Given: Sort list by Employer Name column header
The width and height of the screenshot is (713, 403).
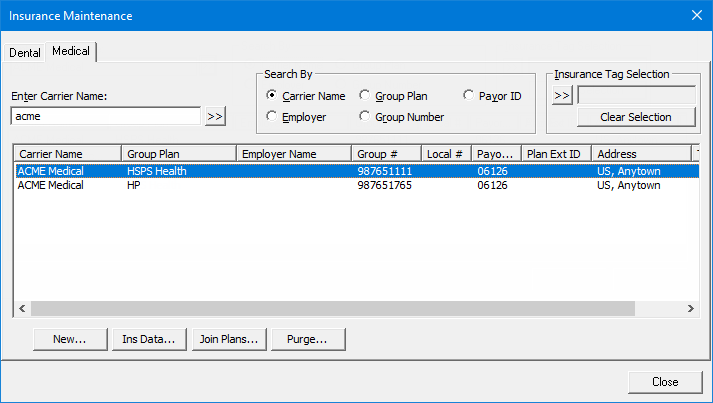Looking at the screenshot, I should pyautogui.click(x=293, y=154).
